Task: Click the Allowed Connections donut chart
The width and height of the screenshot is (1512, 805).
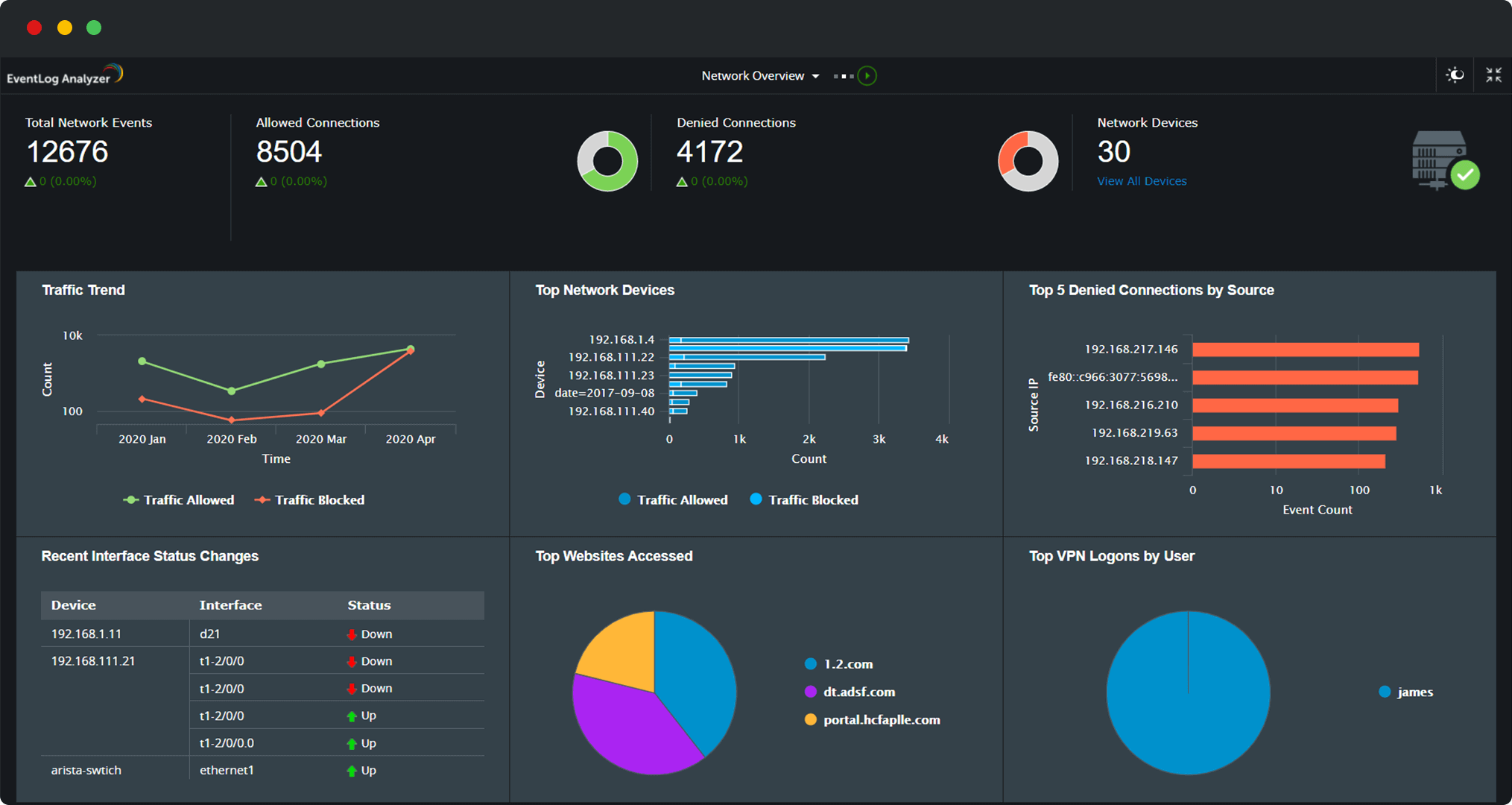Action: pos(607,161)
